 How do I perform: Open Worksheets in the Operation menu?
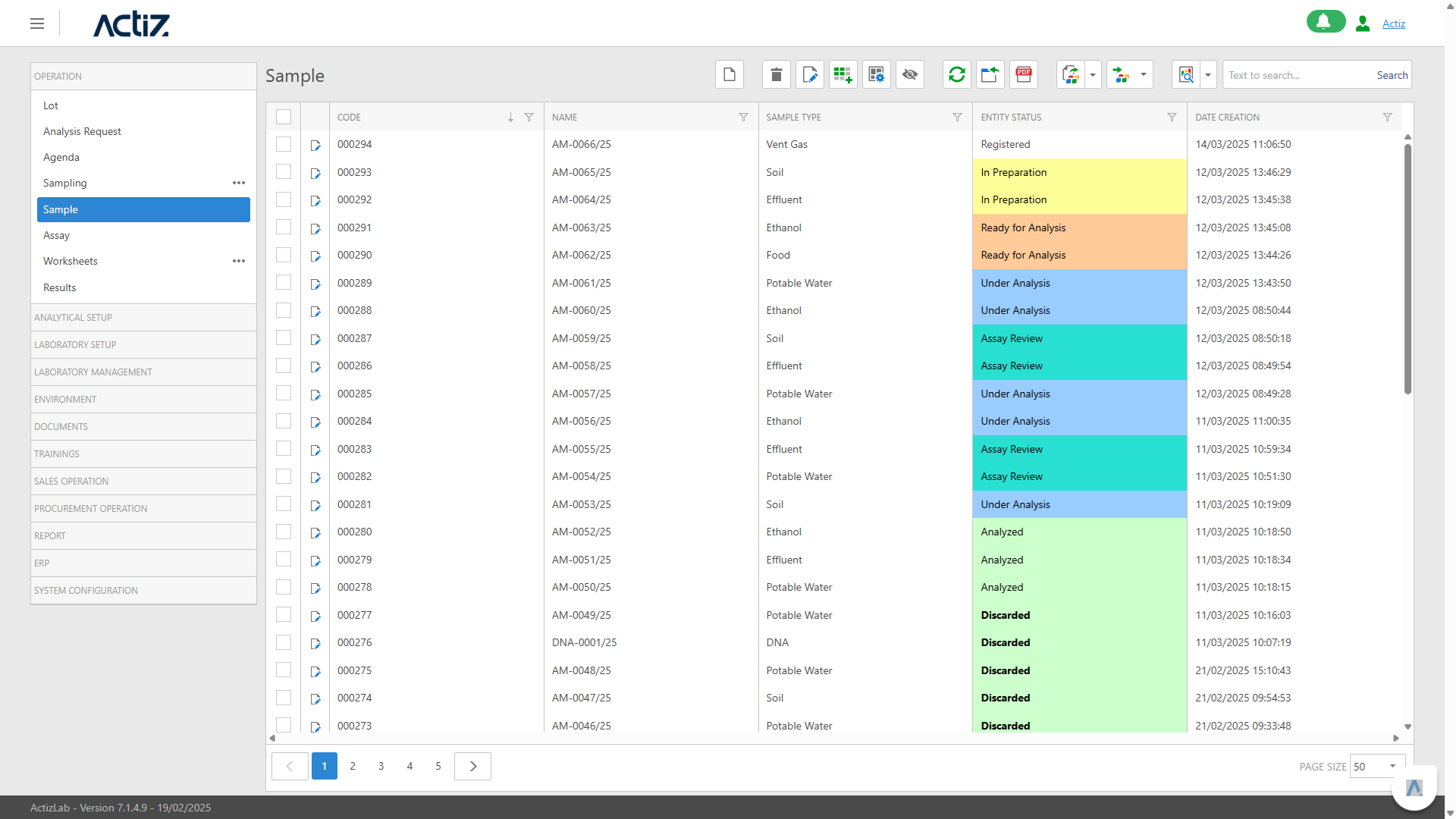coord(71,261)
